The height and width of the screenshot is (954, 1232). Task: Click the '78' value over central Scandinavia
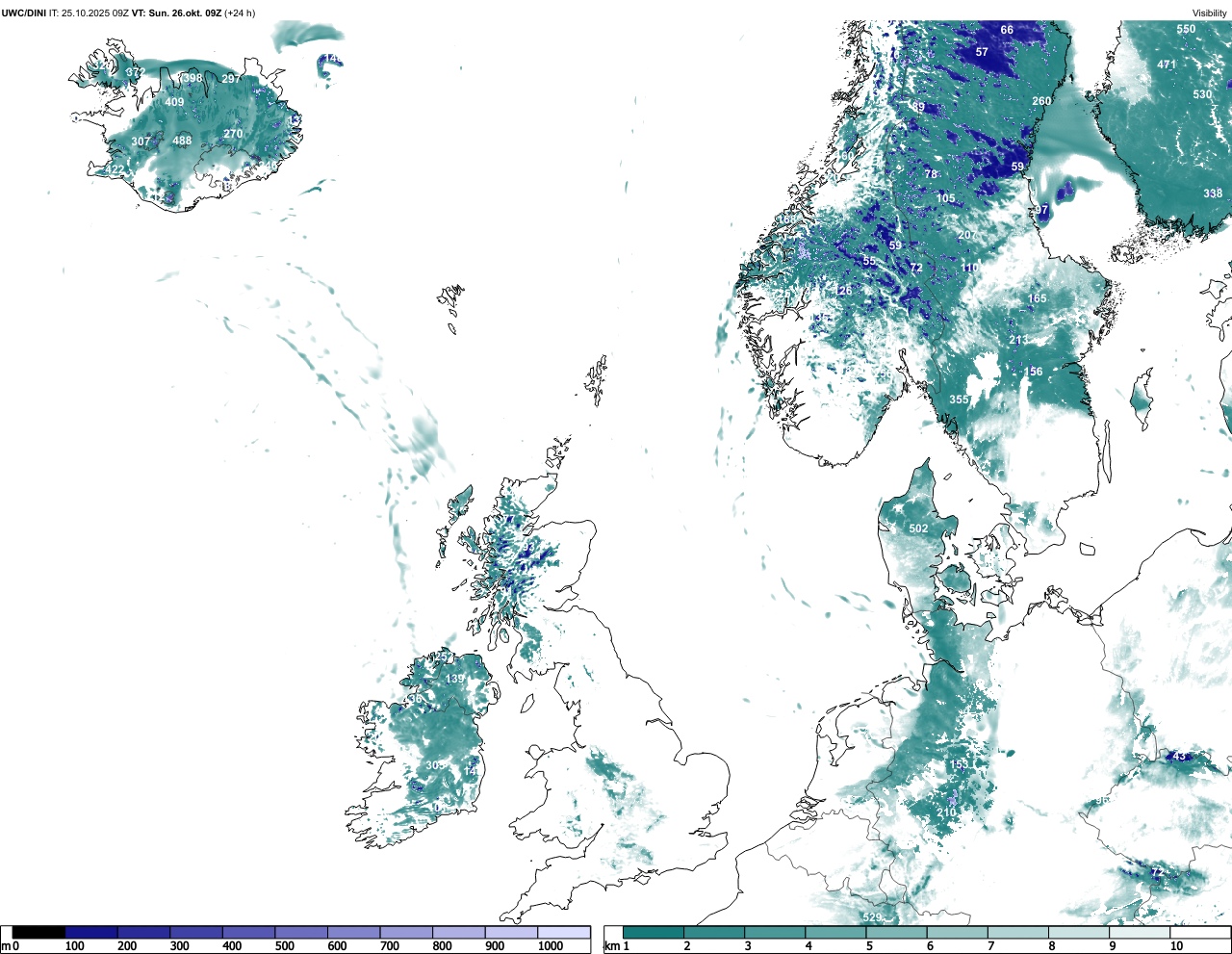[x=931, y=174]
